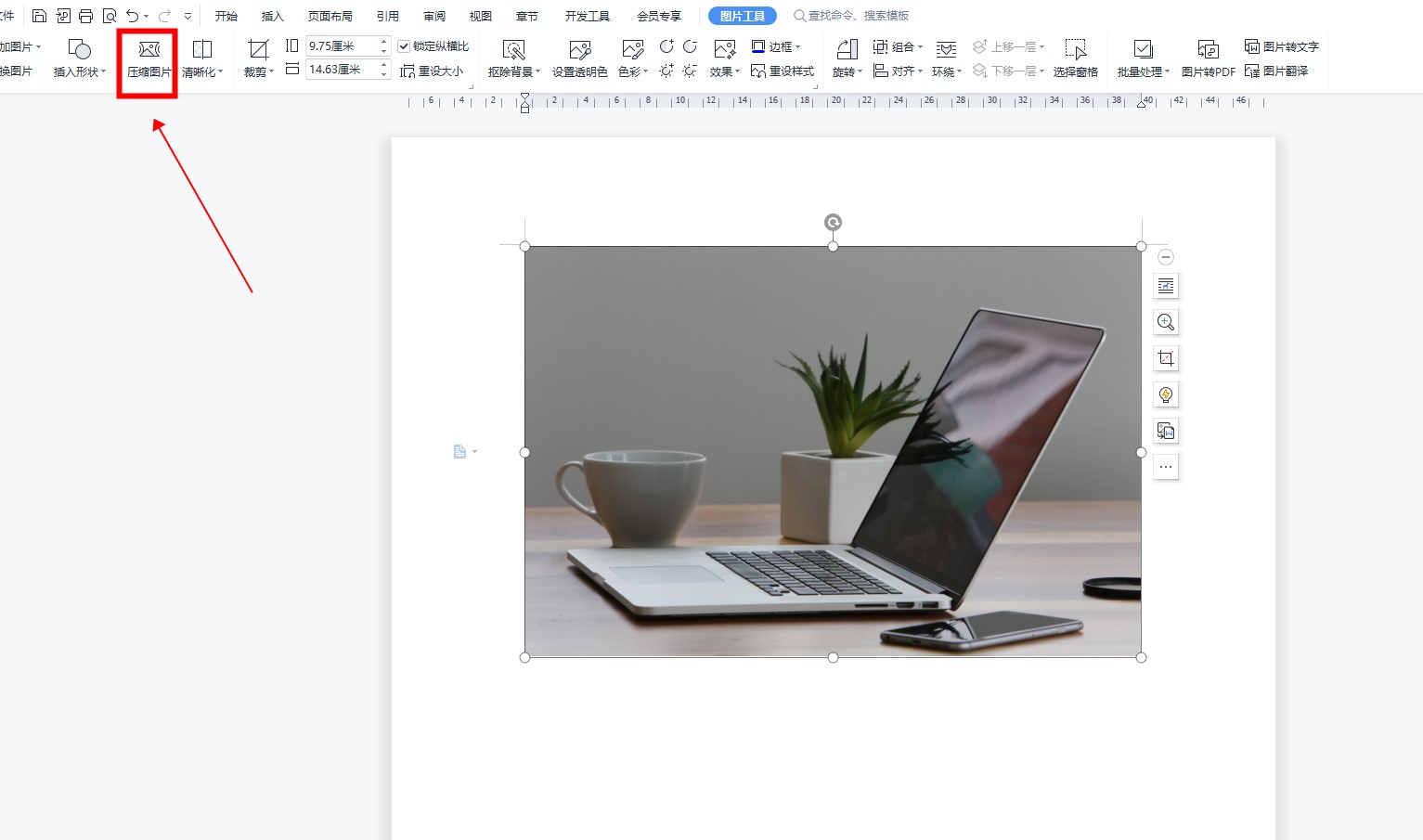Toggle the 锁定纵横比 lock aspect ratio checkbox
This screenshot has height=840, width=1423.
tap(404, 46)
